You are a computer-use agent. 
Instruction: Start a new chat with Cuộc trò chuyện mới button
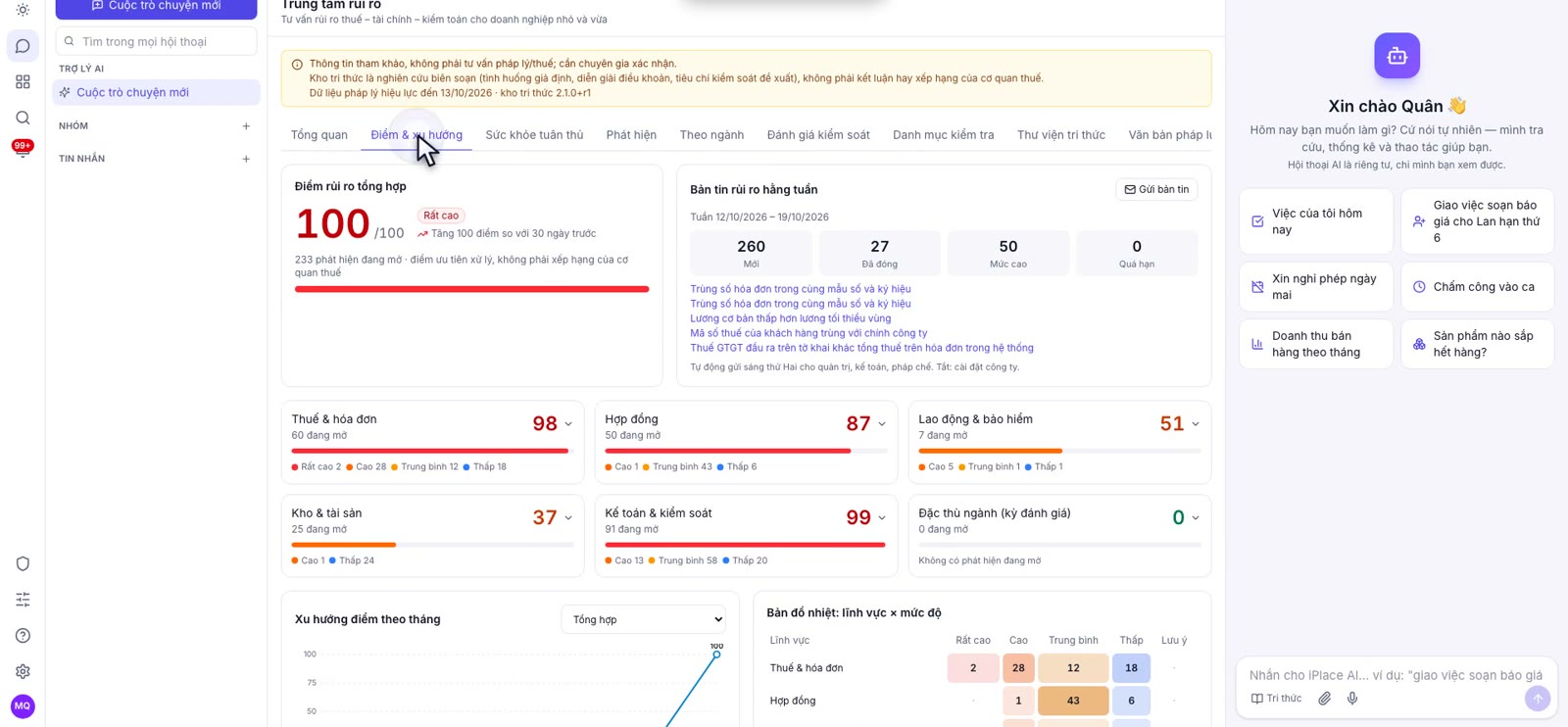pyautogui.click(x=156, y=8)
